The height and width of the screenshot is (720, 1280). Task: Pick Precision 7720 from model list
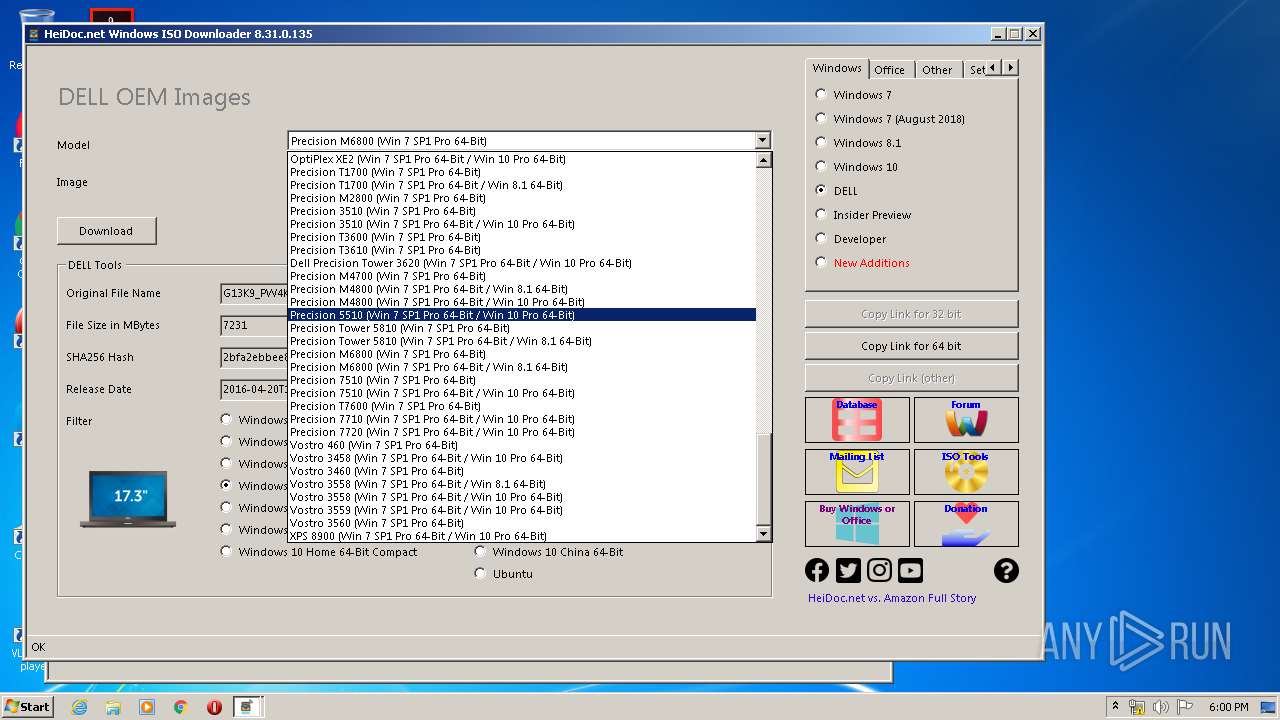tap(522, 432)
